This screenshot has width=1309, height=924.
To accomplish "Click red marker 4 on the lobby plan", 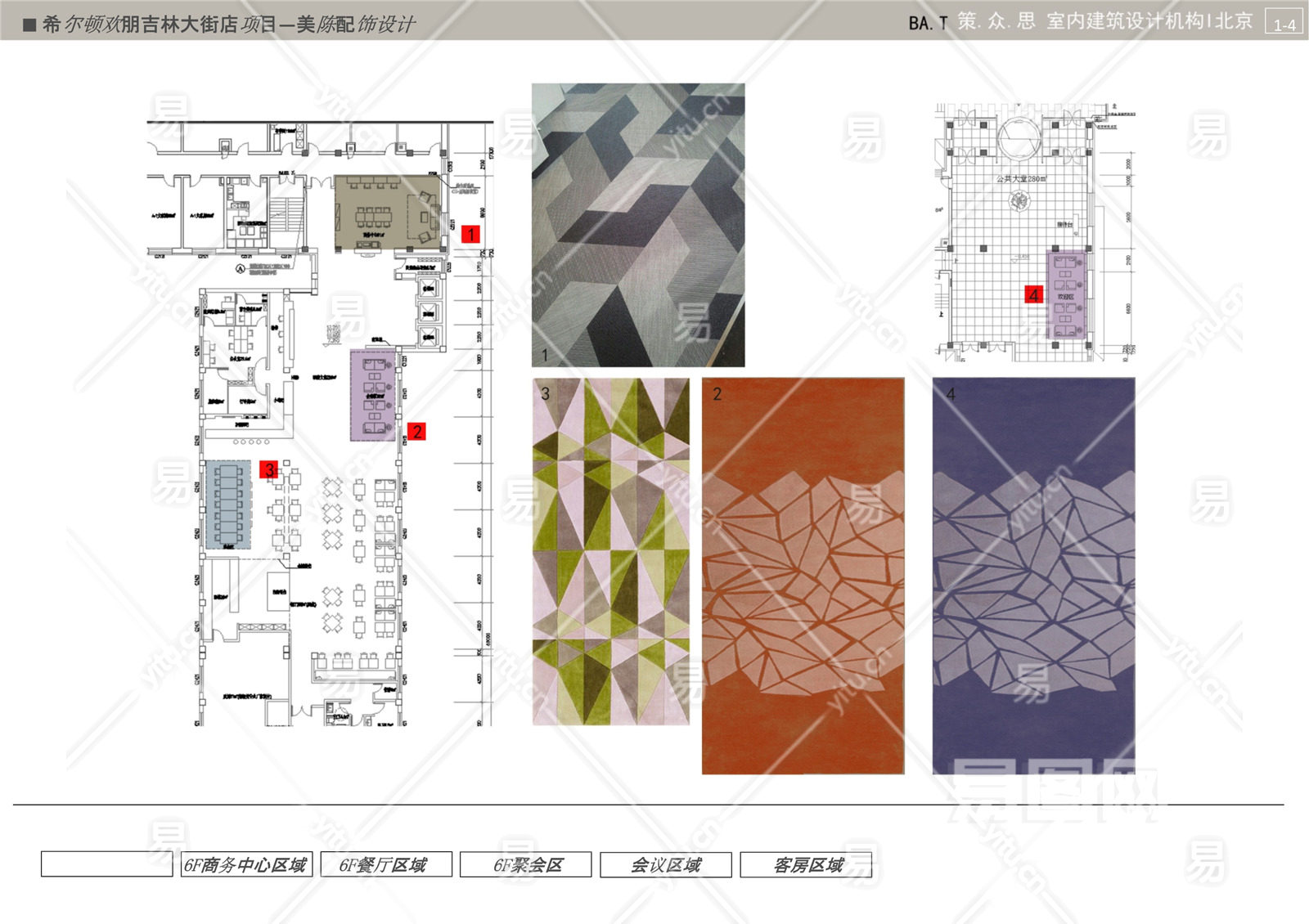I will point(1034,294).
